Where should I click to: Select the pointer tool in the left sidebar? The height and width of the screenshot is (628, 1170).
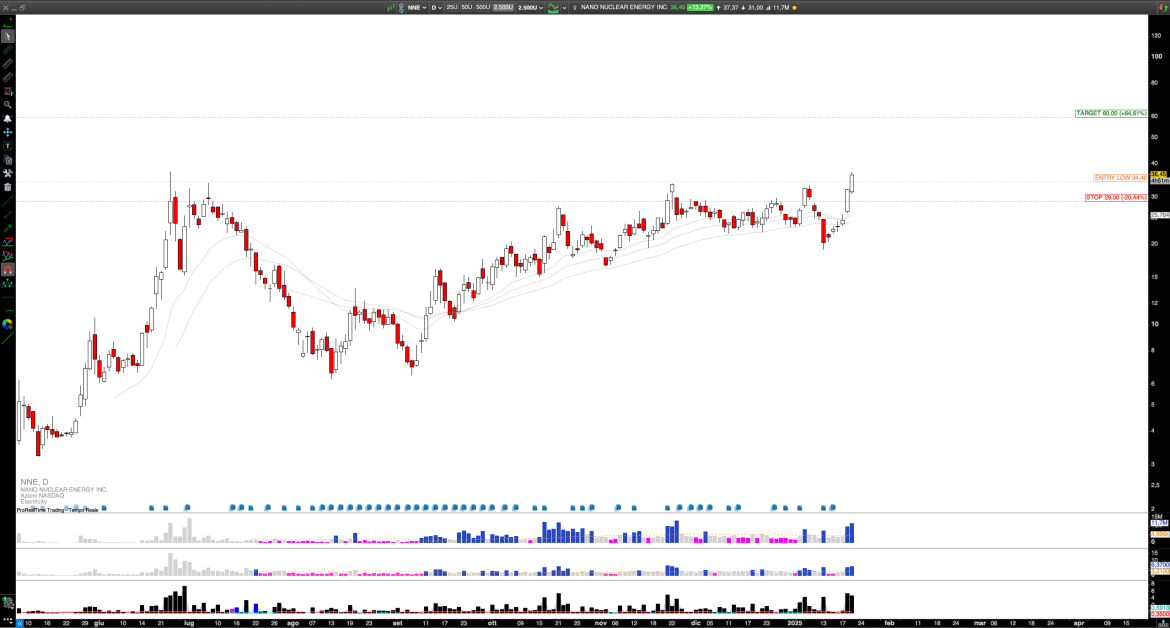[x=6, y=37]
